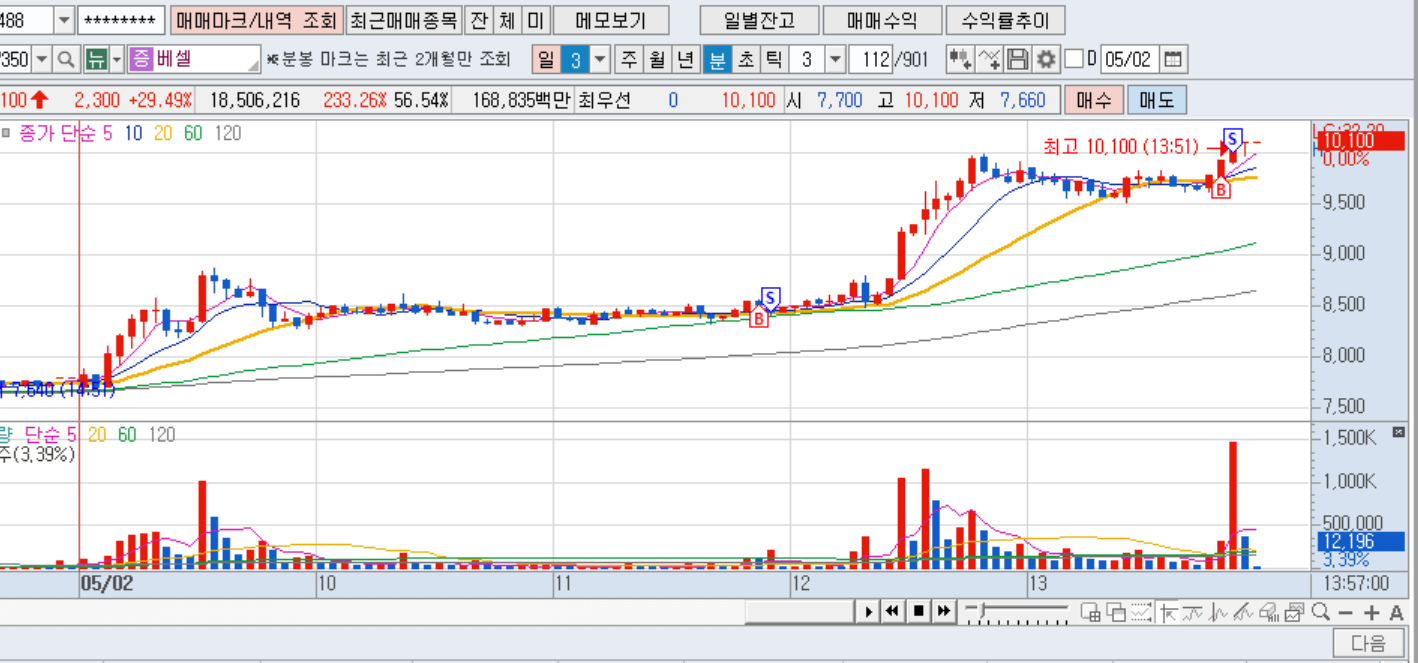Click the stop button below the chart

point(918,612)
